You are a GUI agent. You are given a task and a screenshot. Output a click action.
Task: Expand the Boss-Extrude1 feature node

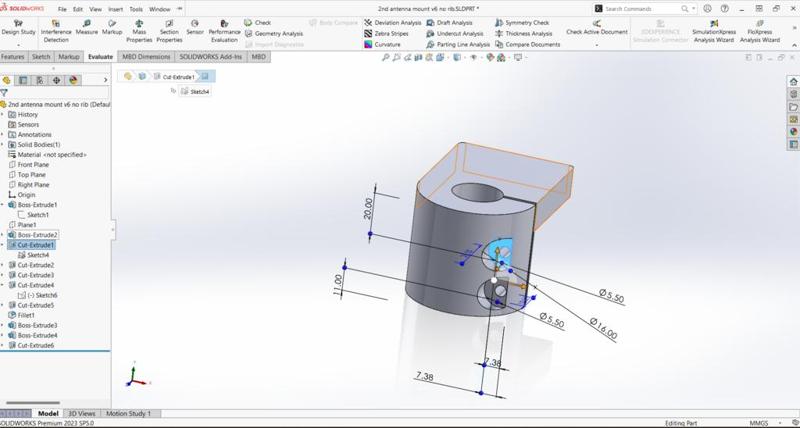click(x=3, y=205)
